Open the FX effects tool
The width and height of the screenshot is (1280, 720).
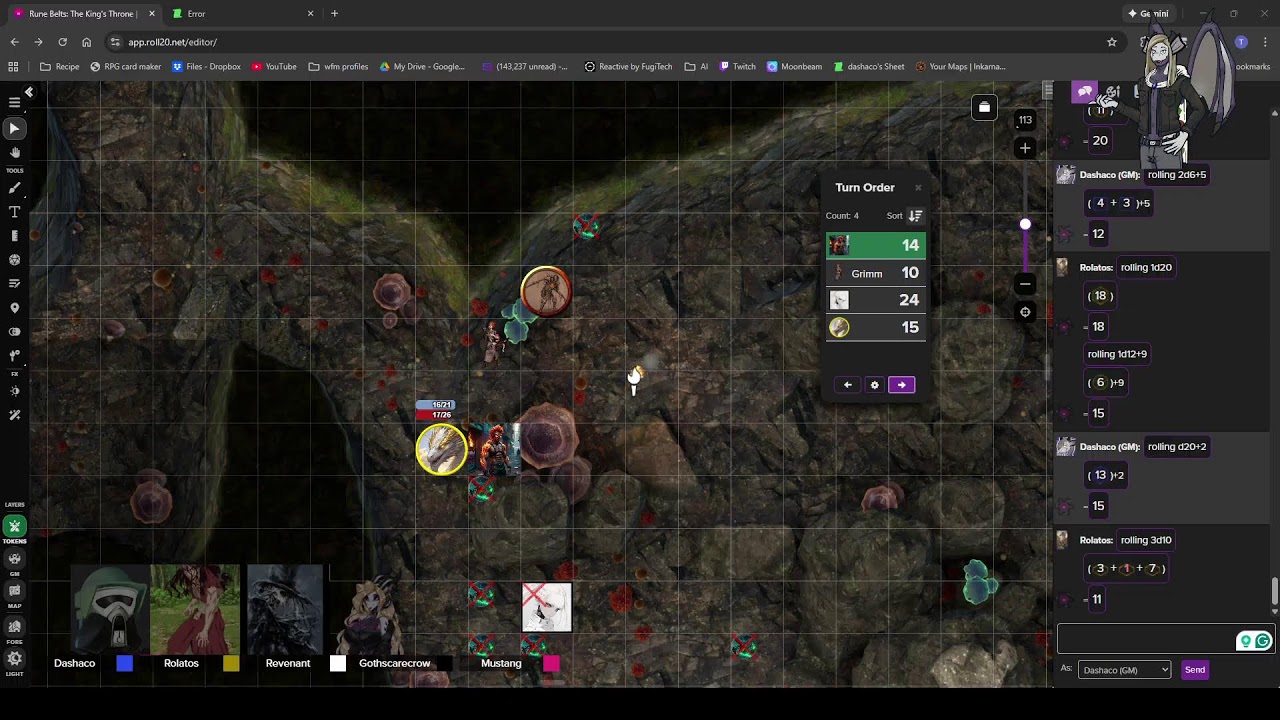[x=14, y=356]
